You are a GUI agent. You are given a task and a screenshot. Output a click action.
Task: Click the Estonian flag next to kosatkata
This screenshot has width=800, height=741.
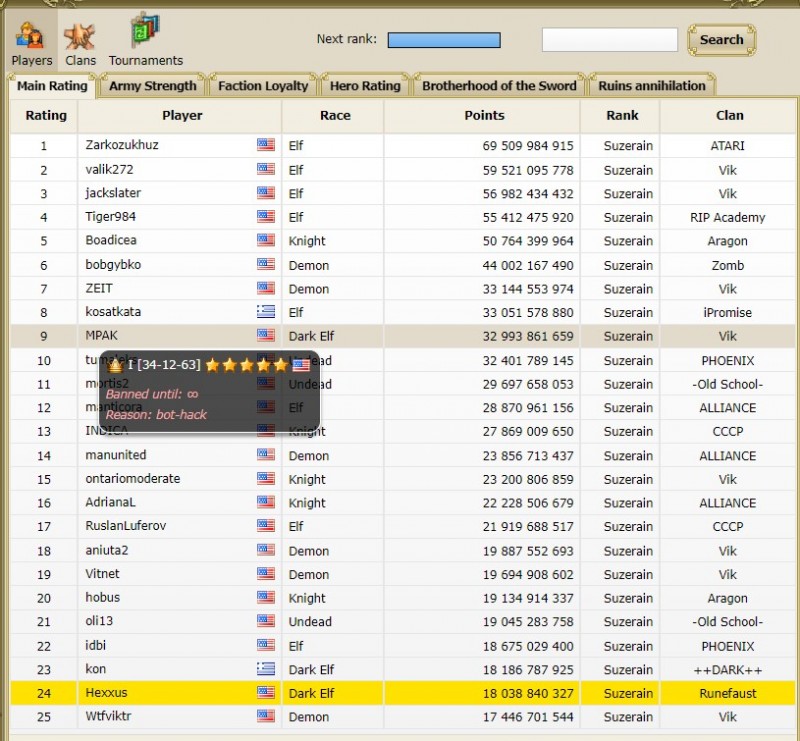(x=265, y=312)
